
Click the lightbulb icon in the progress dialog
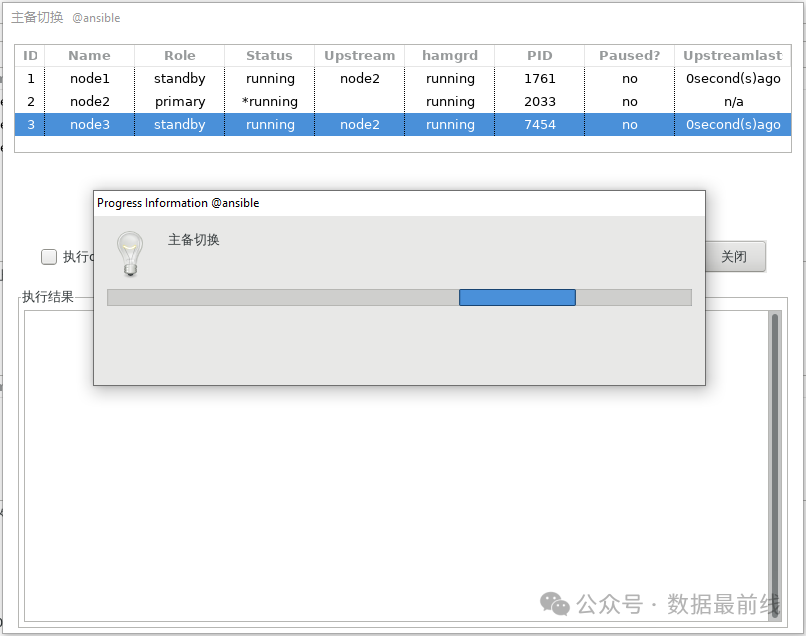[x=130, y=253]
